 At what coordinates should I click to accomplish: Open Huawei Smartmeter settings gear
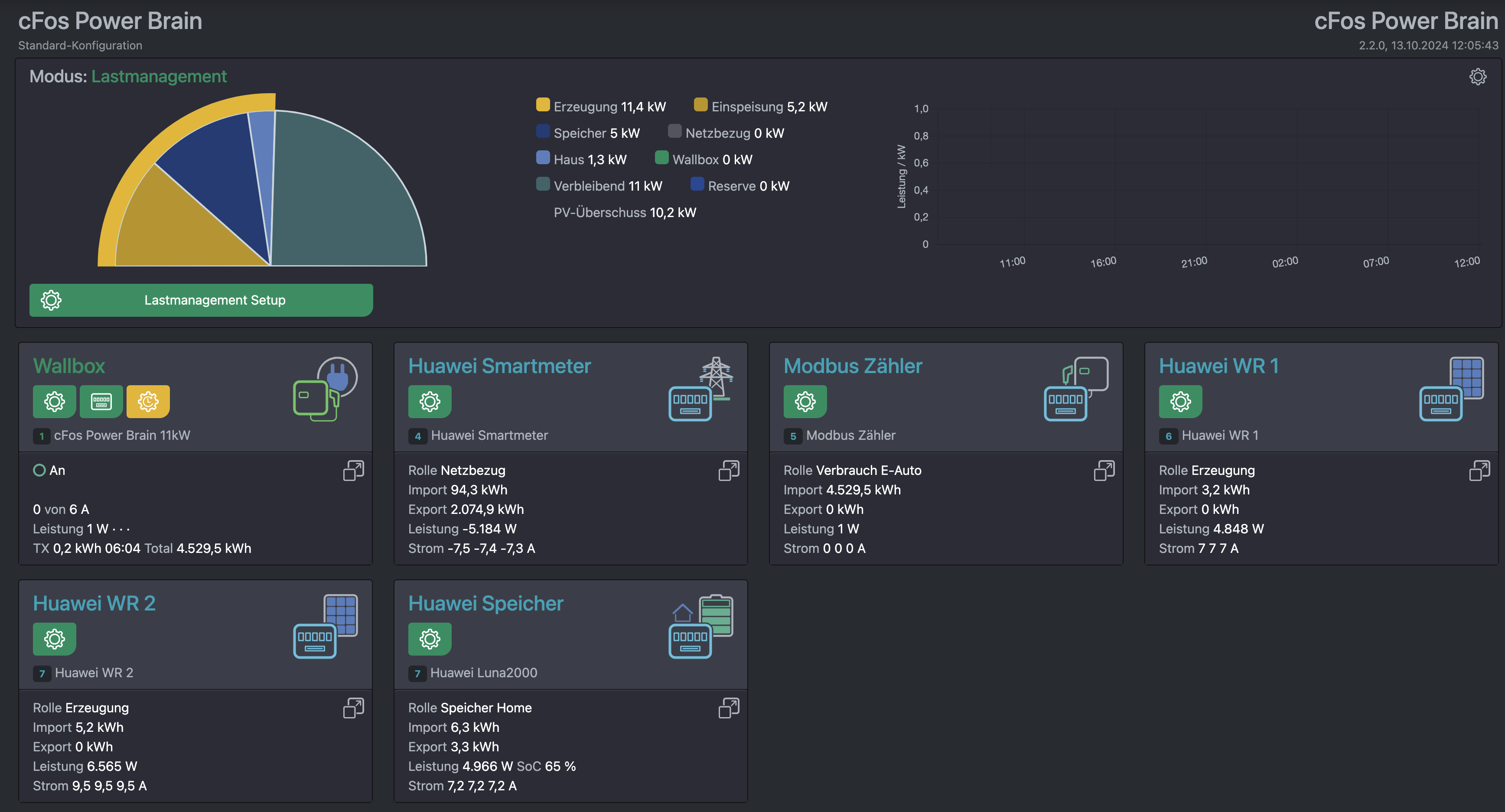pyautogui.click(x=430, y=401)
